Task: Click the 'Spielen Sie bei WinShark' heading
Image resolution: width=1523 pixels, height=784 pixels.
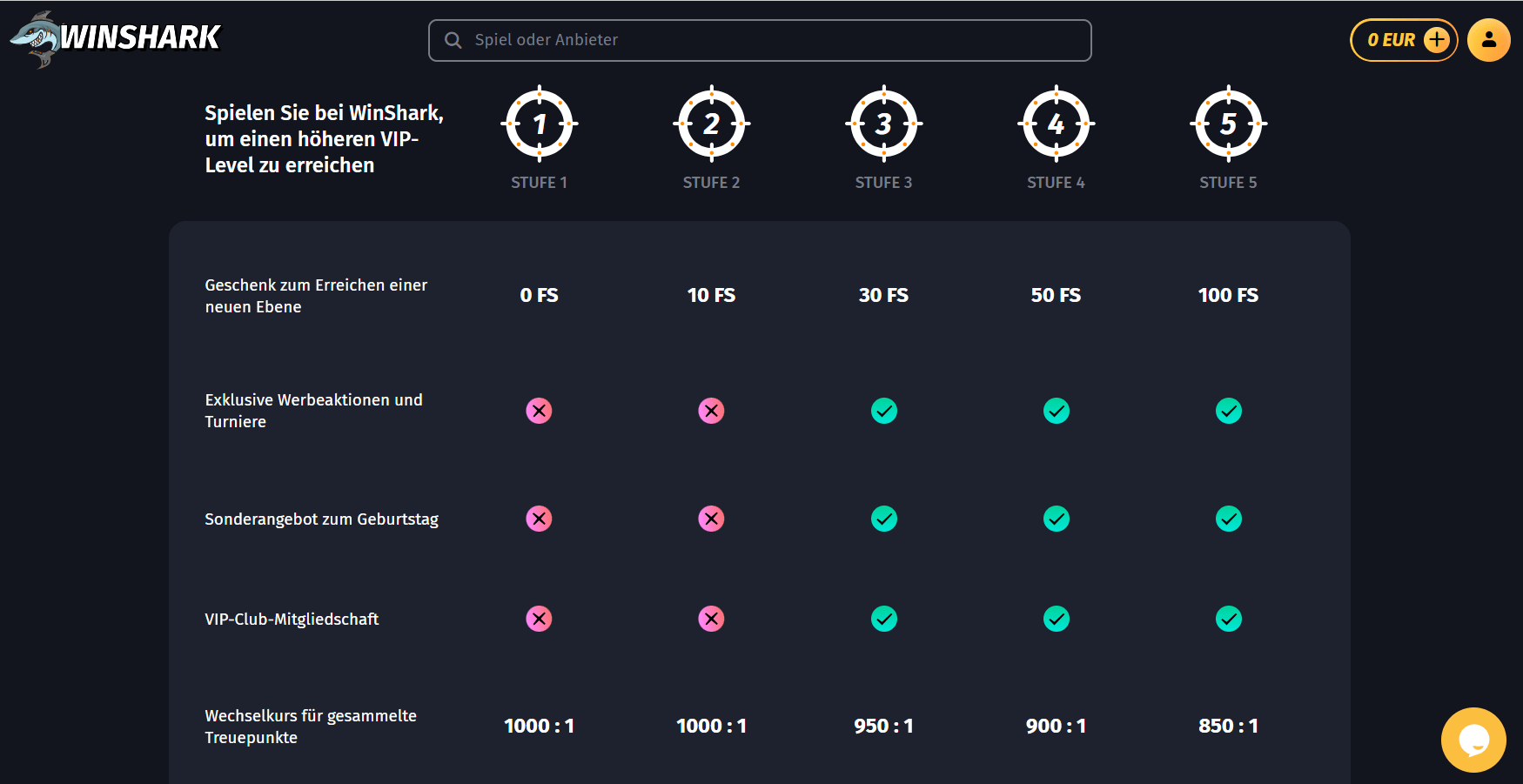Action: pos(325,139)
